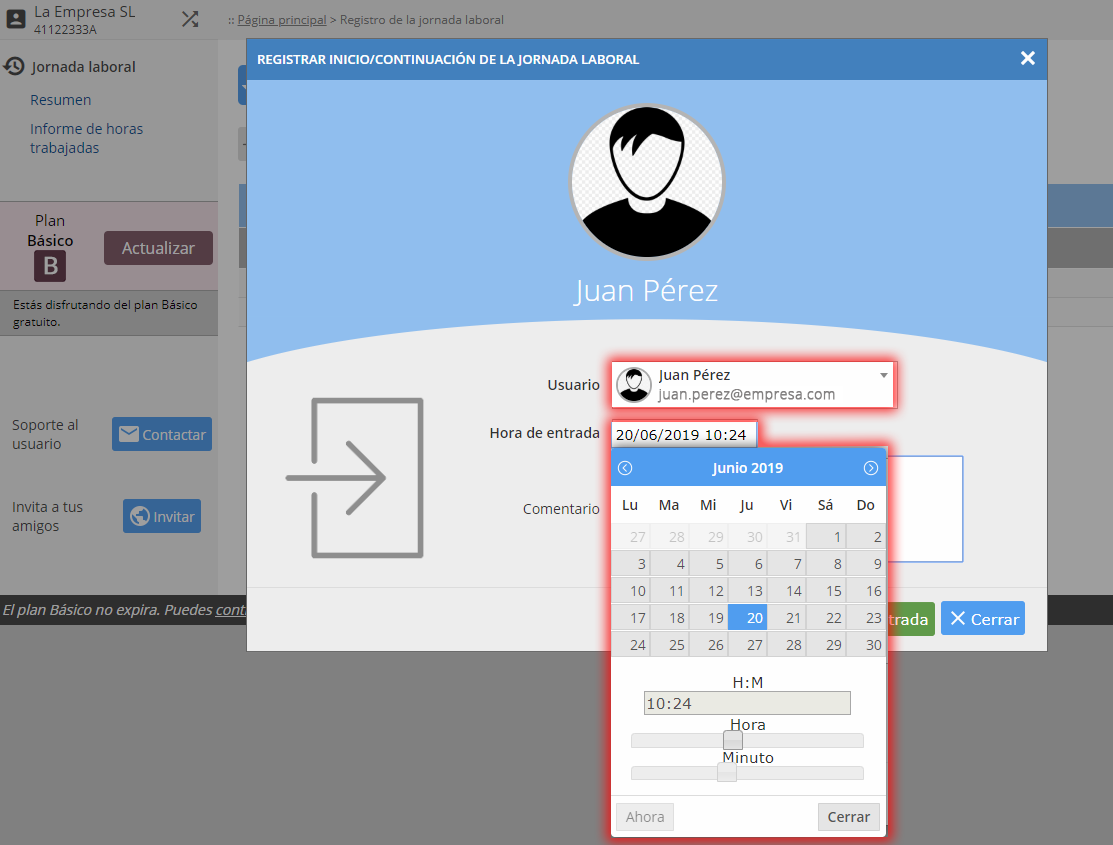Select day 23 in the calendar

[x=866, y=618]
